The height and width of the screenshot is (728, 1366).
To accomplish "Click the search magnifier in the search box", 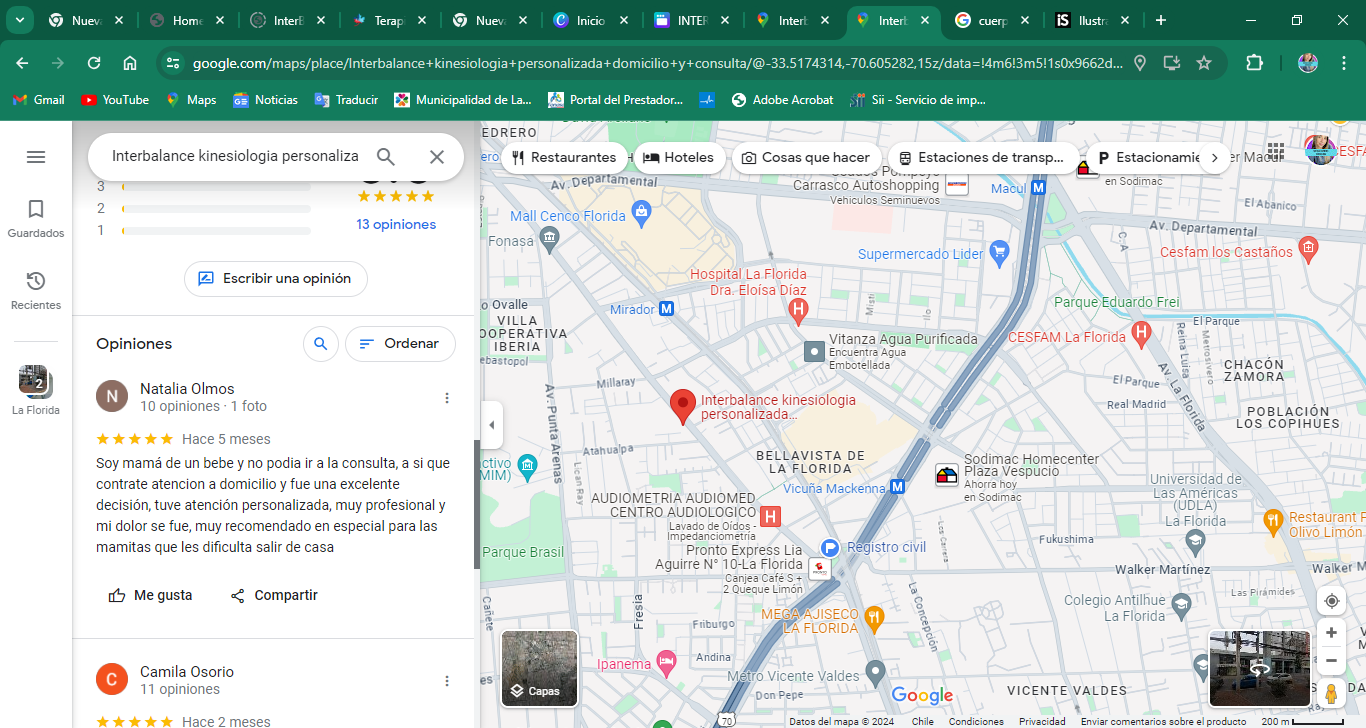I will (x=386, y=157).
